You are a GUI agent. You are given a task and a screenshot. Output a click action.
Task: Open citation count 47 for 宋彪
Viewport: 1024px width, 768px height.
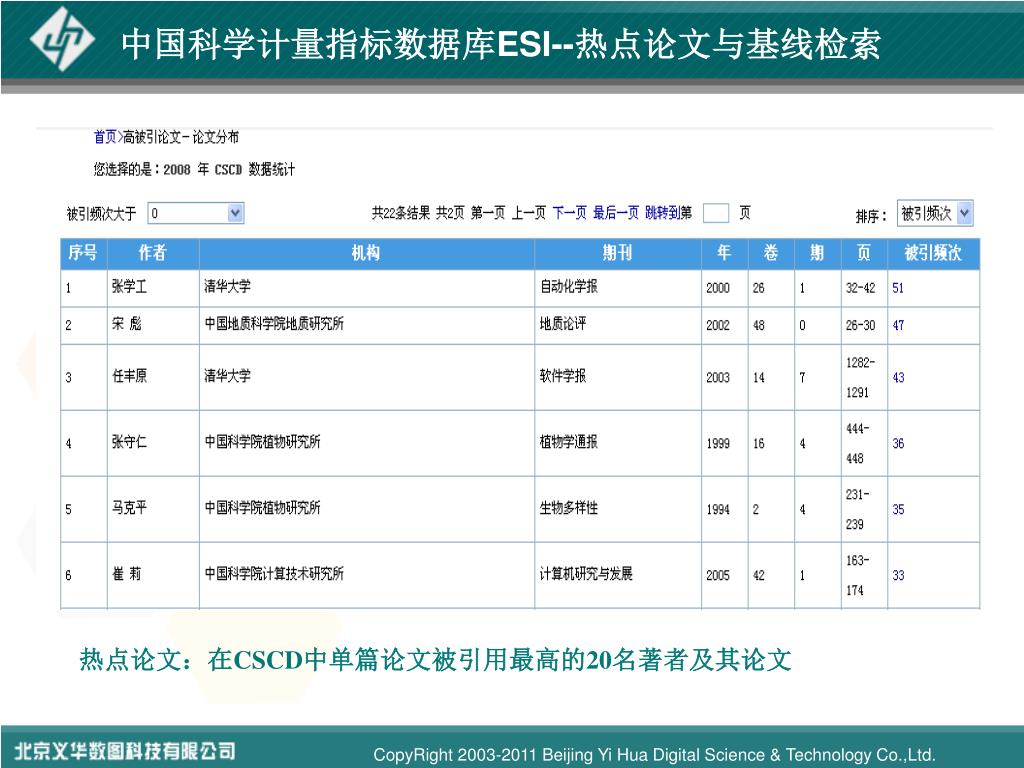tap(898, 325)
